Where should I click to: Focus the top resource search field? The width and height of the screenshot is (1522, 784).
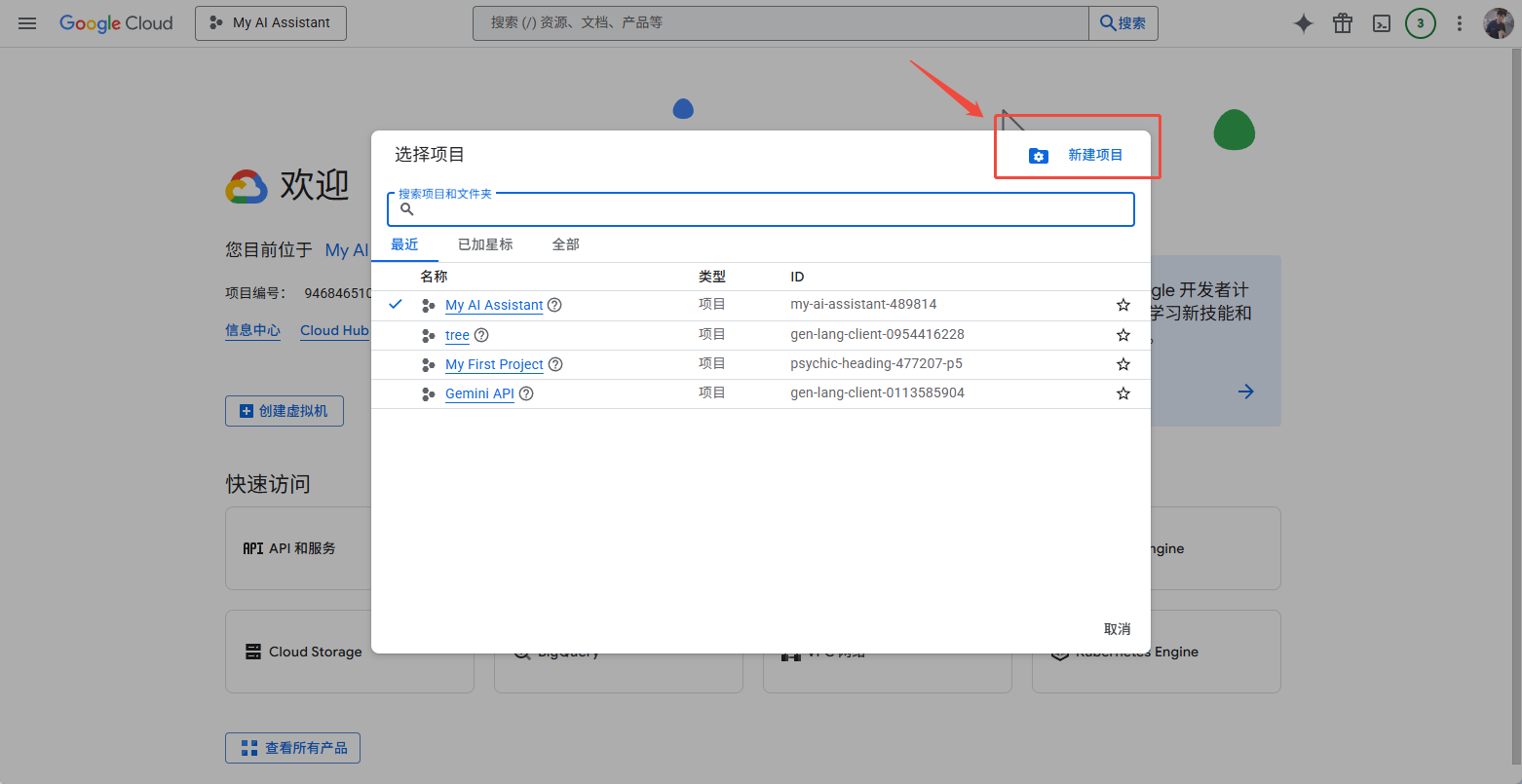[x=780, y=22]
